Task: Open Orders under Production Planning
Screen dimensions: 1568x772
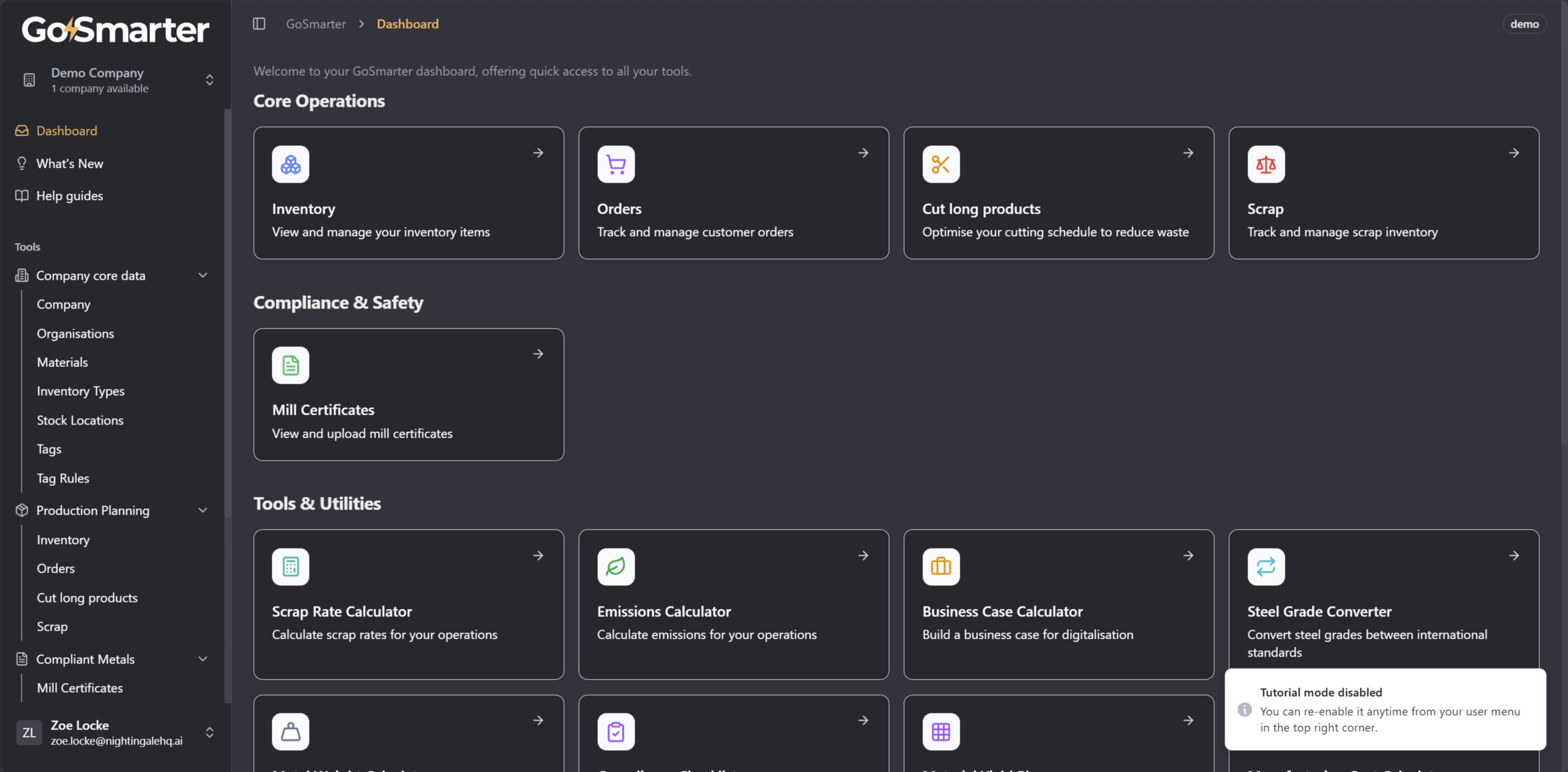Action: tap(55, 569)
